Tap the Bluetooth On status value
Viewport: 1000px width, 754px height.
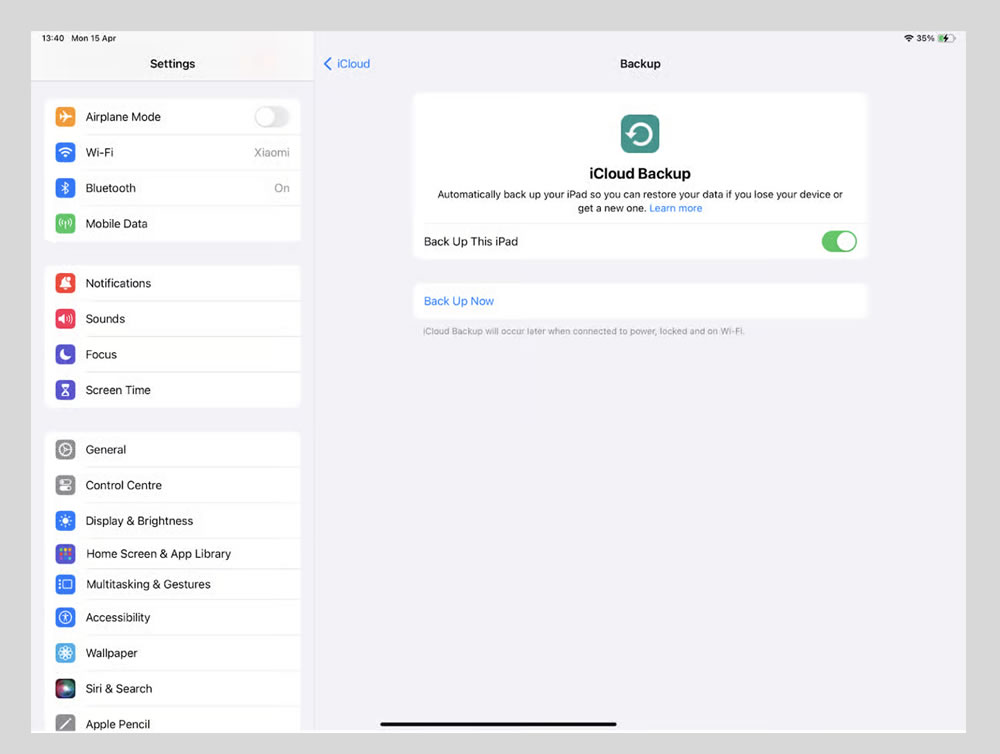pyautogui.click(x=282, y=188)
